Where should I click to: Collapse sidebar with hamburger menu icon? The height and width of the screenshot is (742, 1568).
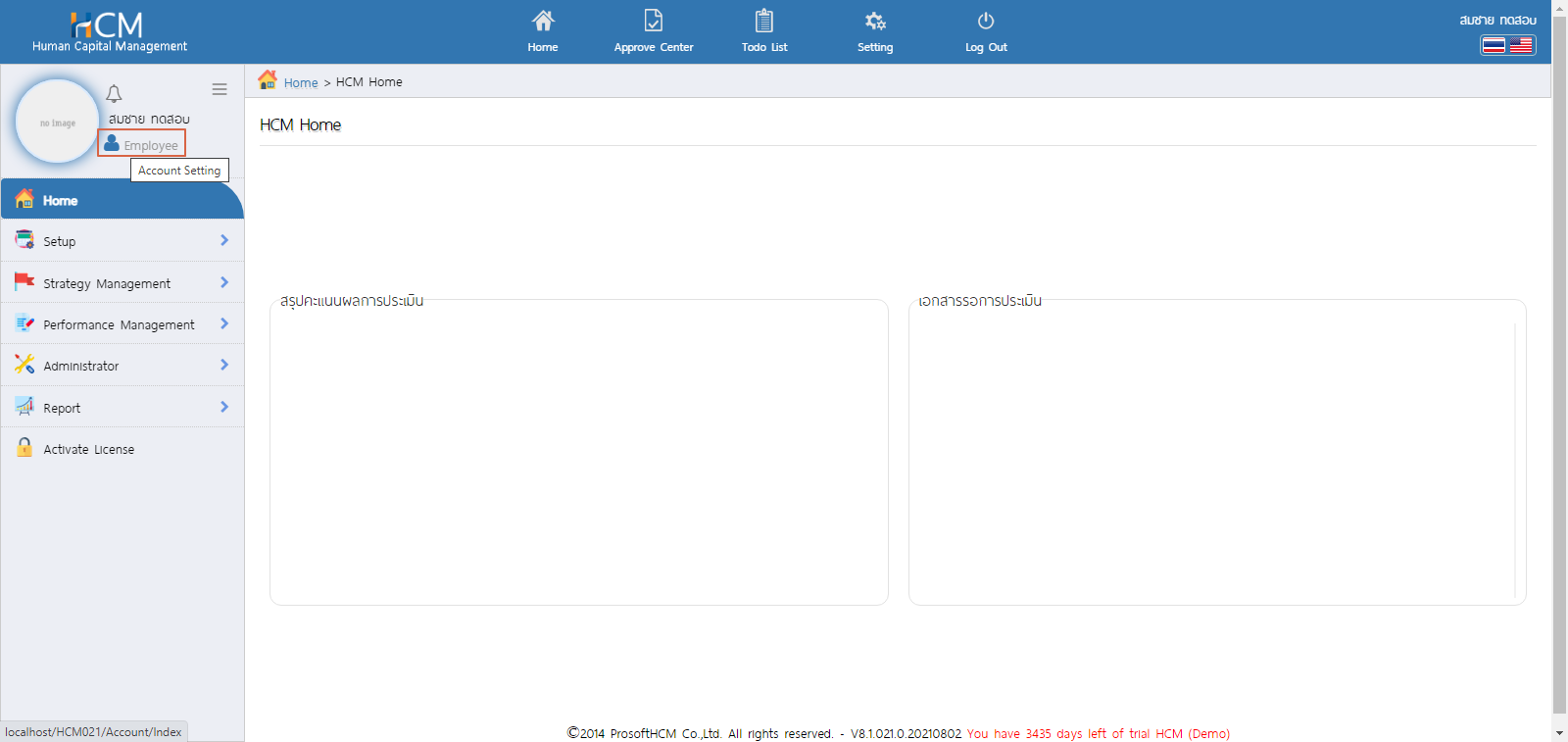pyautogui.click(x=220, y=89)
